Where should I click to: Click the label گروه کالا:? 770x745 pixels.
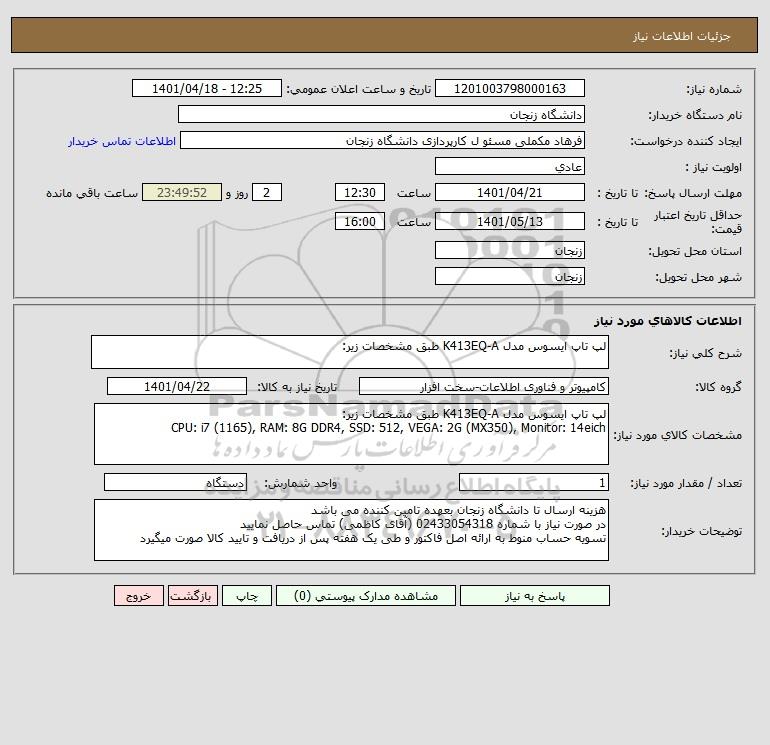[718, 387]
